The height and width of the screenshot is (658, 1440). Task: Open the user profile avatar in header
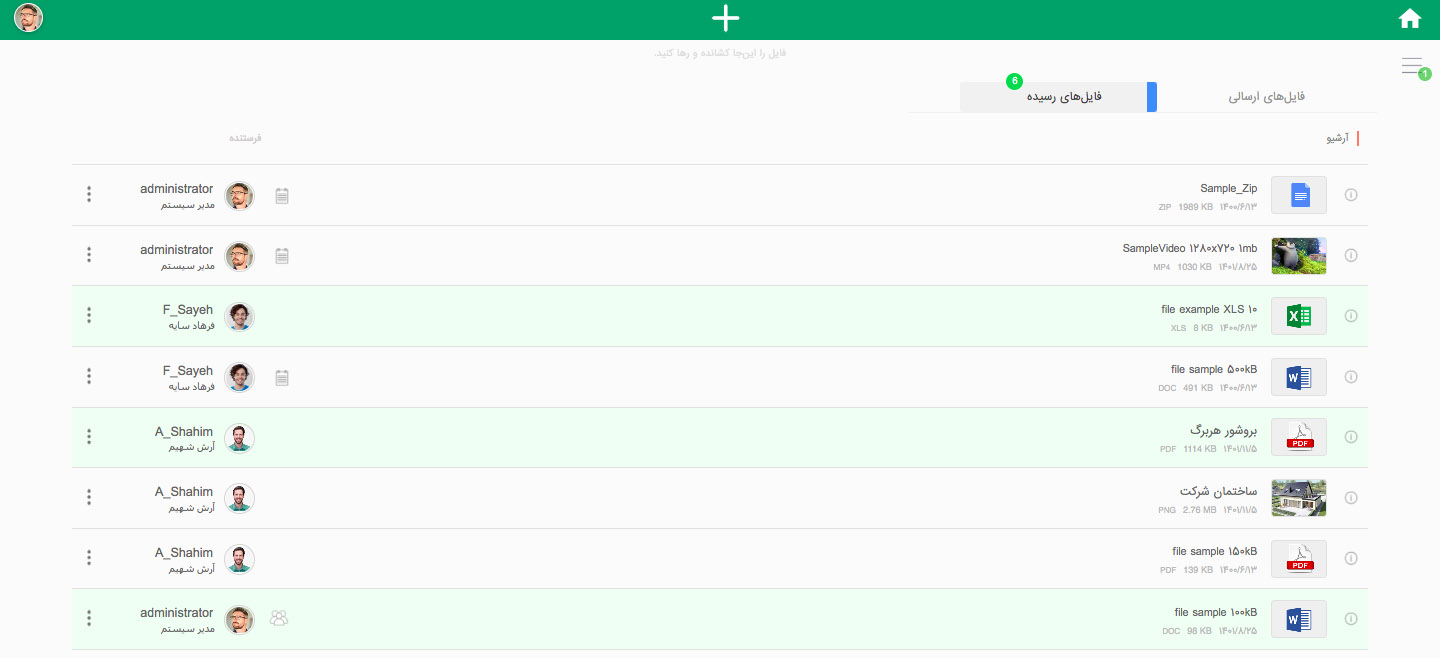pos(29,18)
